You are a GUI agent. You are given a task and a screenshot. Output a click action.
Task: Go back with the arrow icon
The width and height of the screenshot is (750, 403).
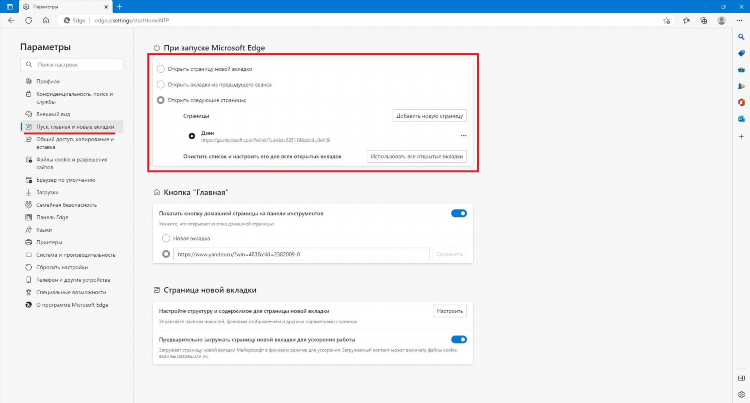tap(11, 21)
